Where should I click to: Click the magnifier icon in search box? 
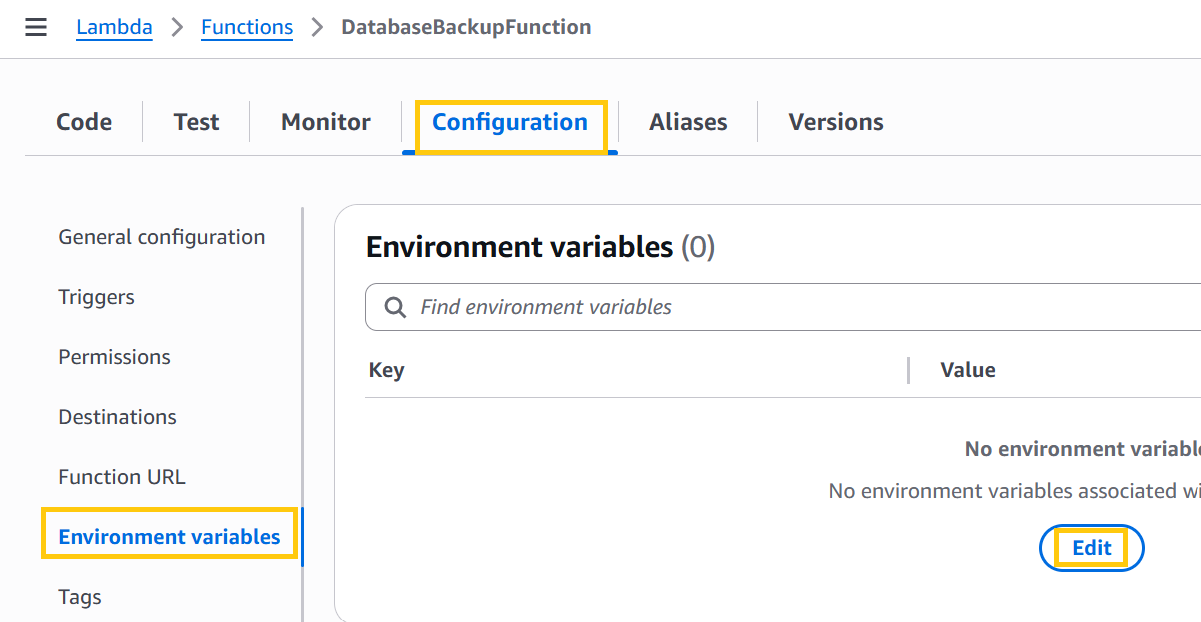396,307
